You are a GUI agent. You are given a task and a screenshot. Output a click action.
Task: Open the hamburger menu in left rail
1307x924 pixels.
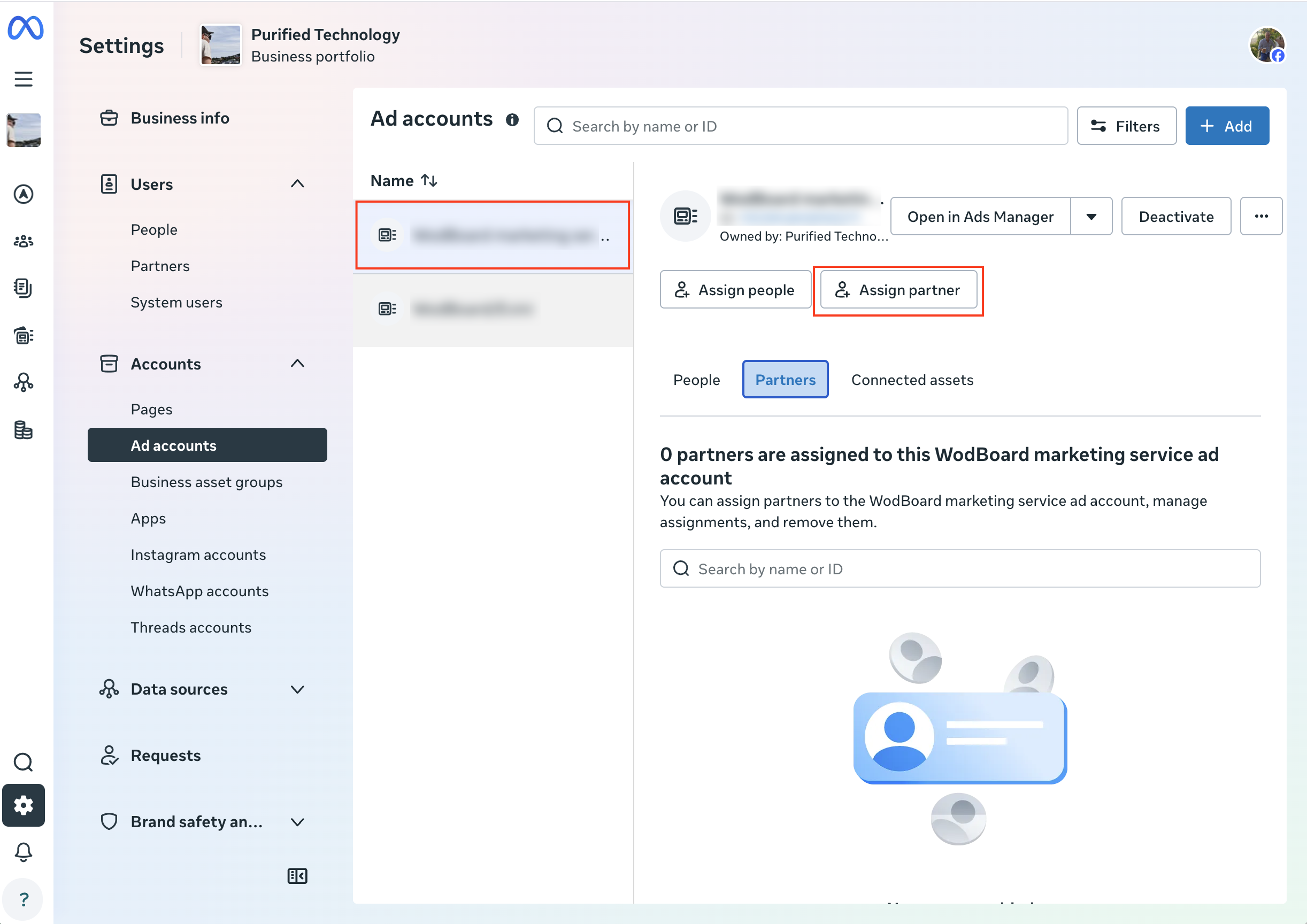point(24,79)
